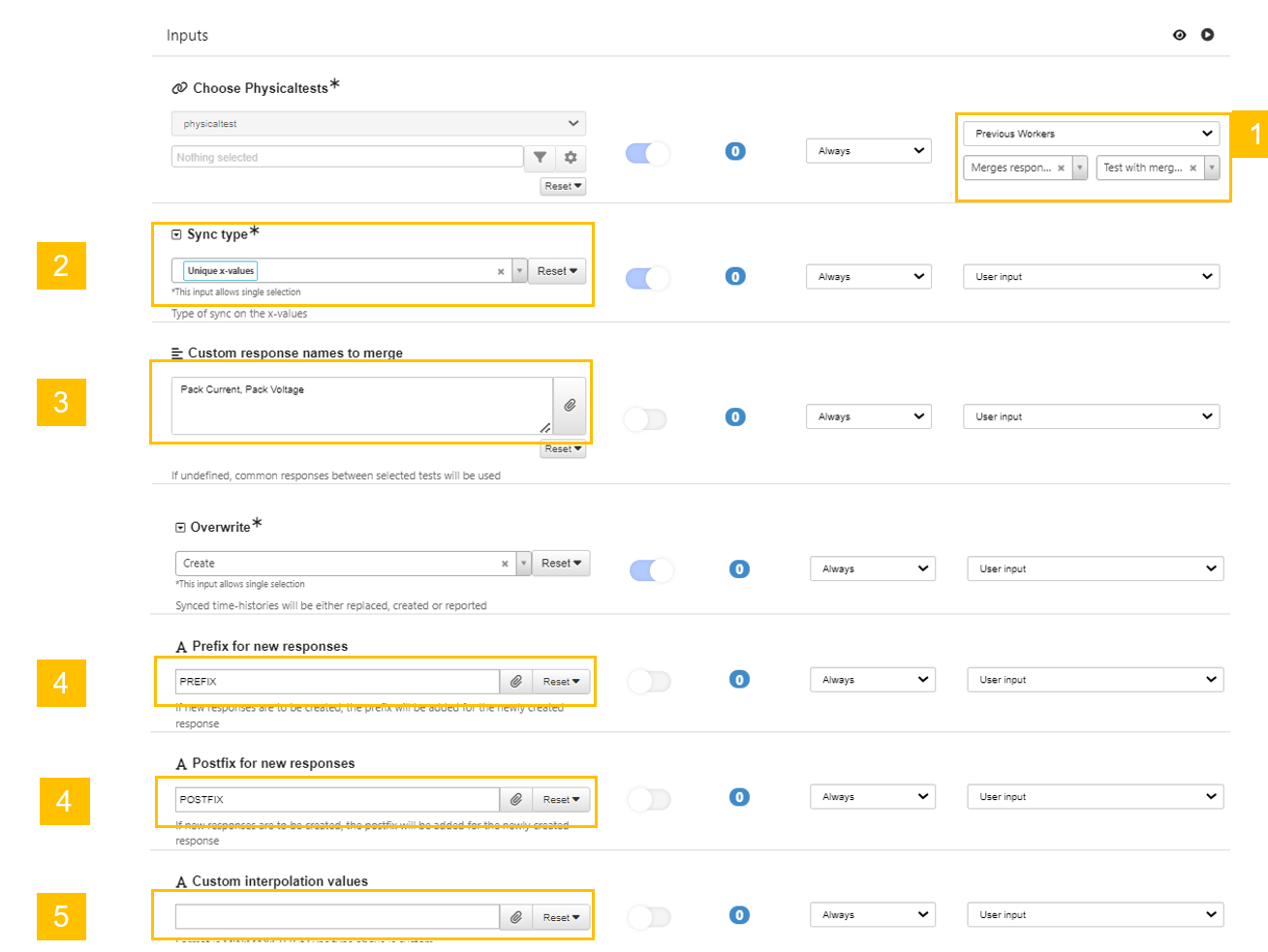Screen dimensions: 1268x952
Task: Click the blue 0 badge for Postfix row
Action: coord(739,797)
